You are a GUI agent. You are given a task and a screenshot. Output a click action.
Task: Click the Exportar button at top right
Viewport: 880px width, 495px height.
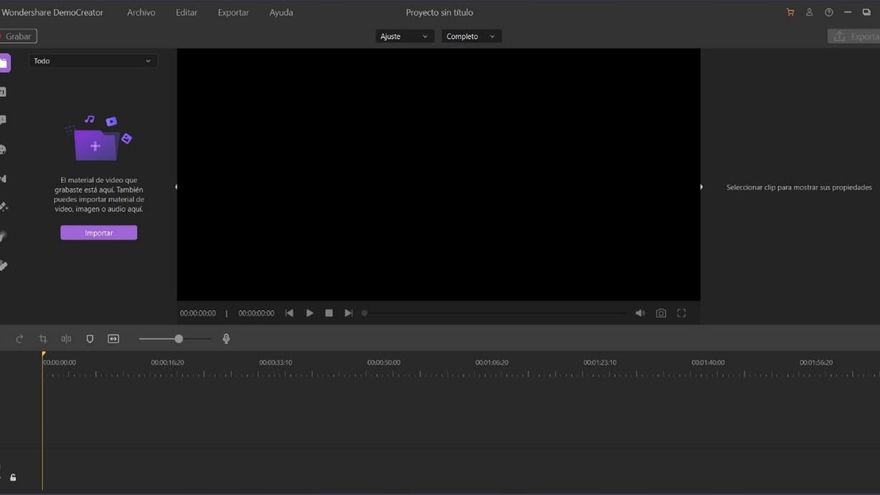click(x=854, y=36)
